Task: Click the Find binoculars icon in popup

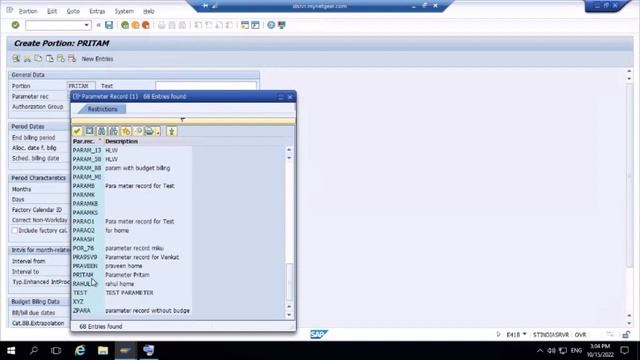Action: [102, 131]
